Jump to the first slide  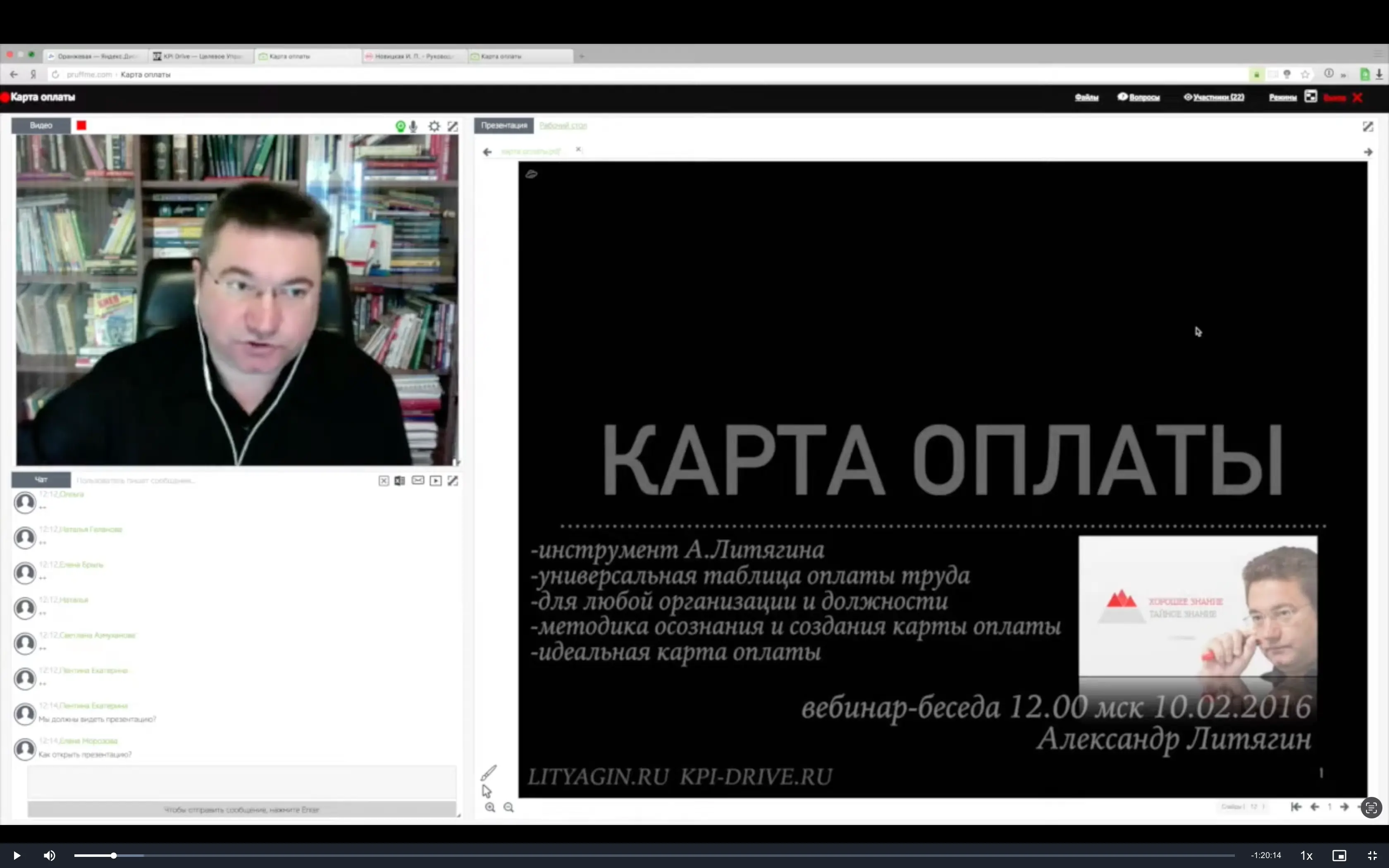[x=1296, y=806]
